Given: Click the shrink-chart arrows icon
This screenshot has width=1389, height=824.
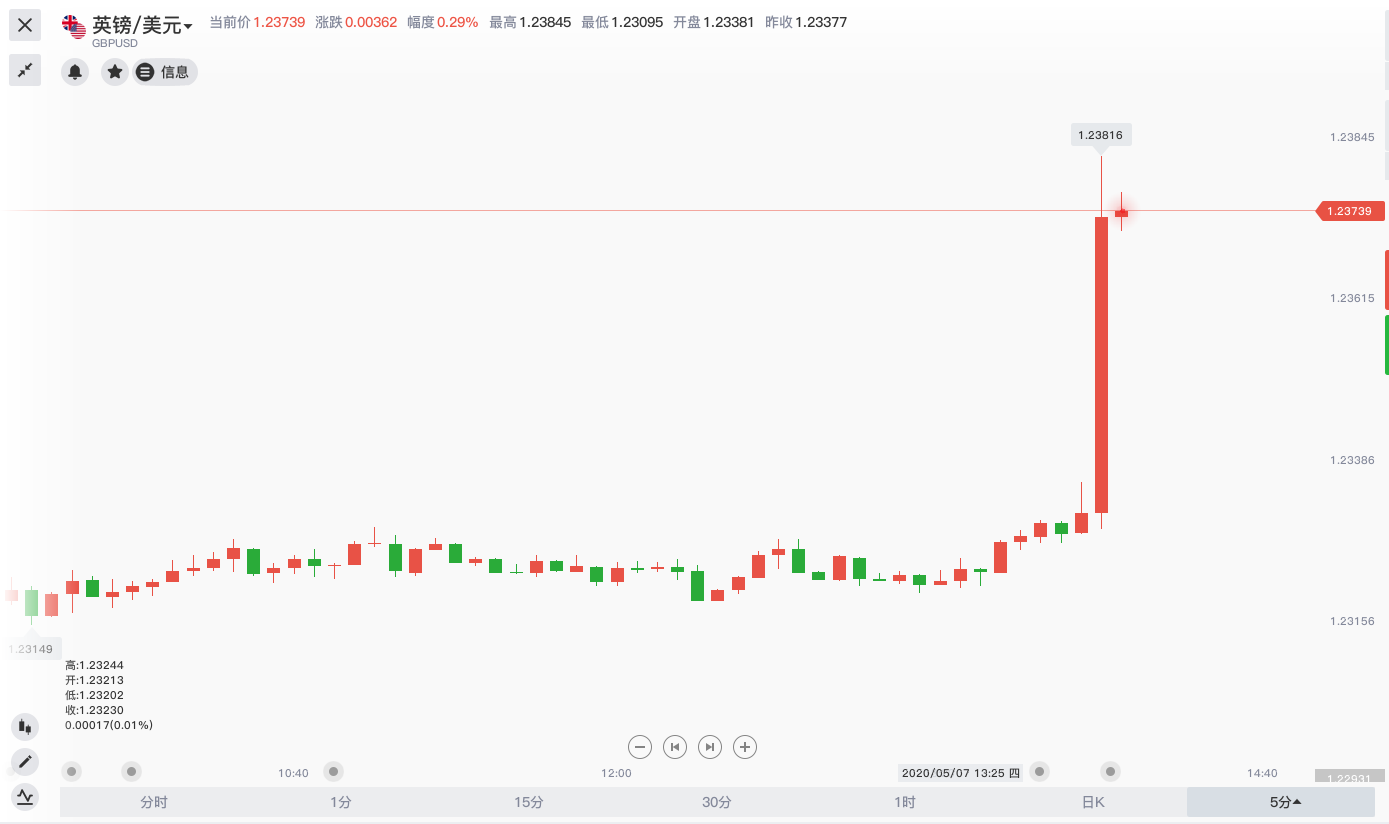Looking at the screenshot, I should tap(25, 70).
